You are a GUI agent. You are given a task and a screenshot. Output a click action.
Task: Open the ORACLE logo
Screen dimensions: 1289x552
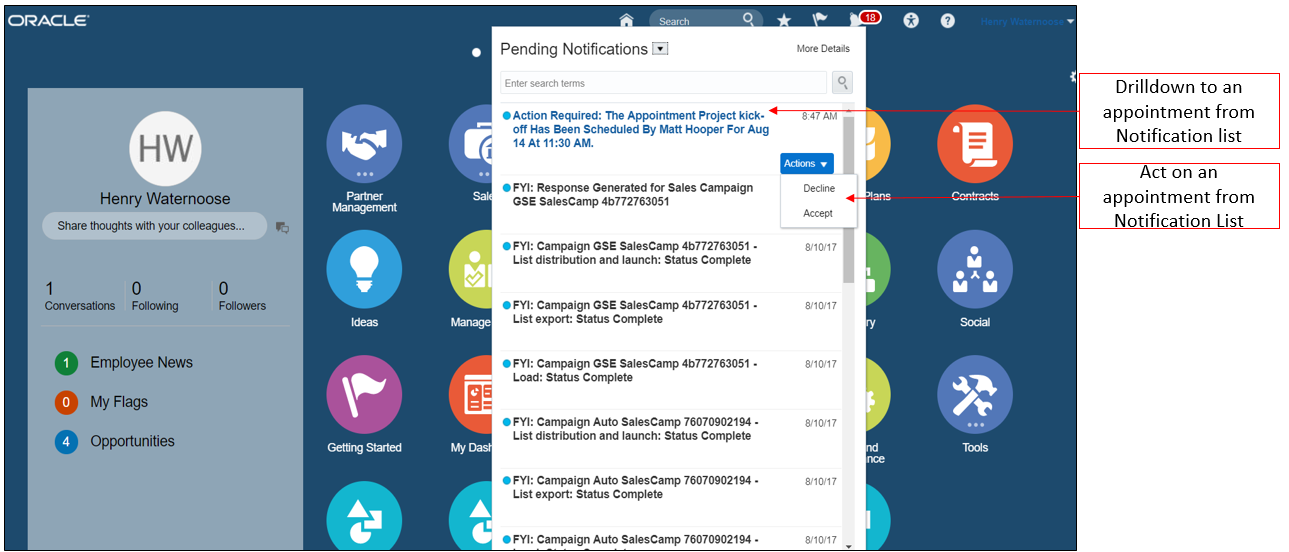tap(48, 20)
